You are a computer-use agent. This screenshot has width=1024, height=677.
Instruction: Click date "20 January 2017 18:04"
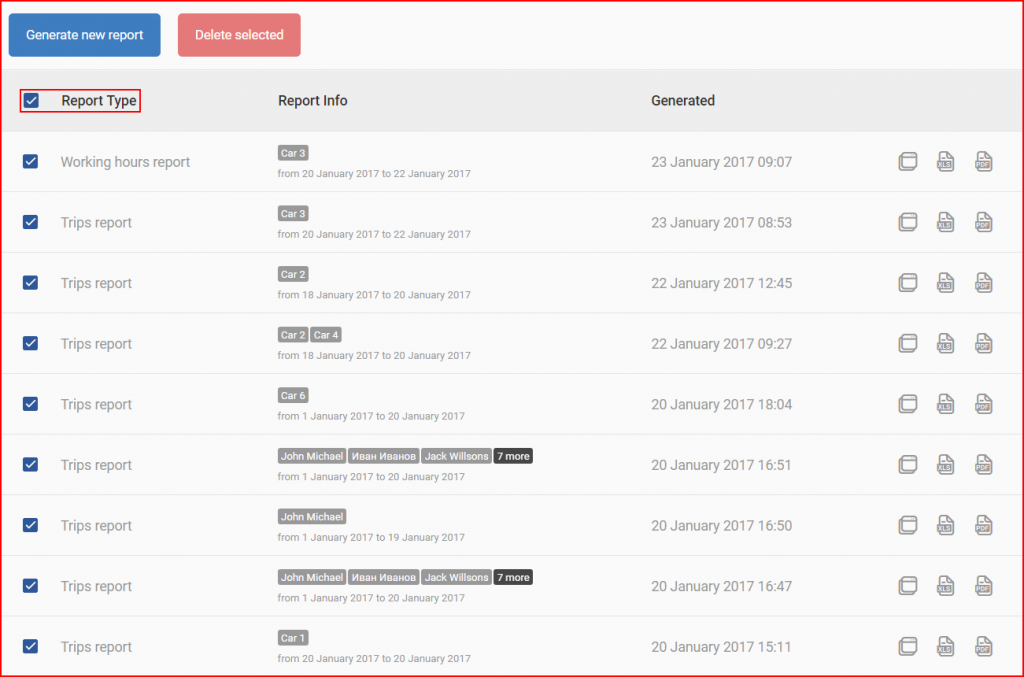click(722, 405)
